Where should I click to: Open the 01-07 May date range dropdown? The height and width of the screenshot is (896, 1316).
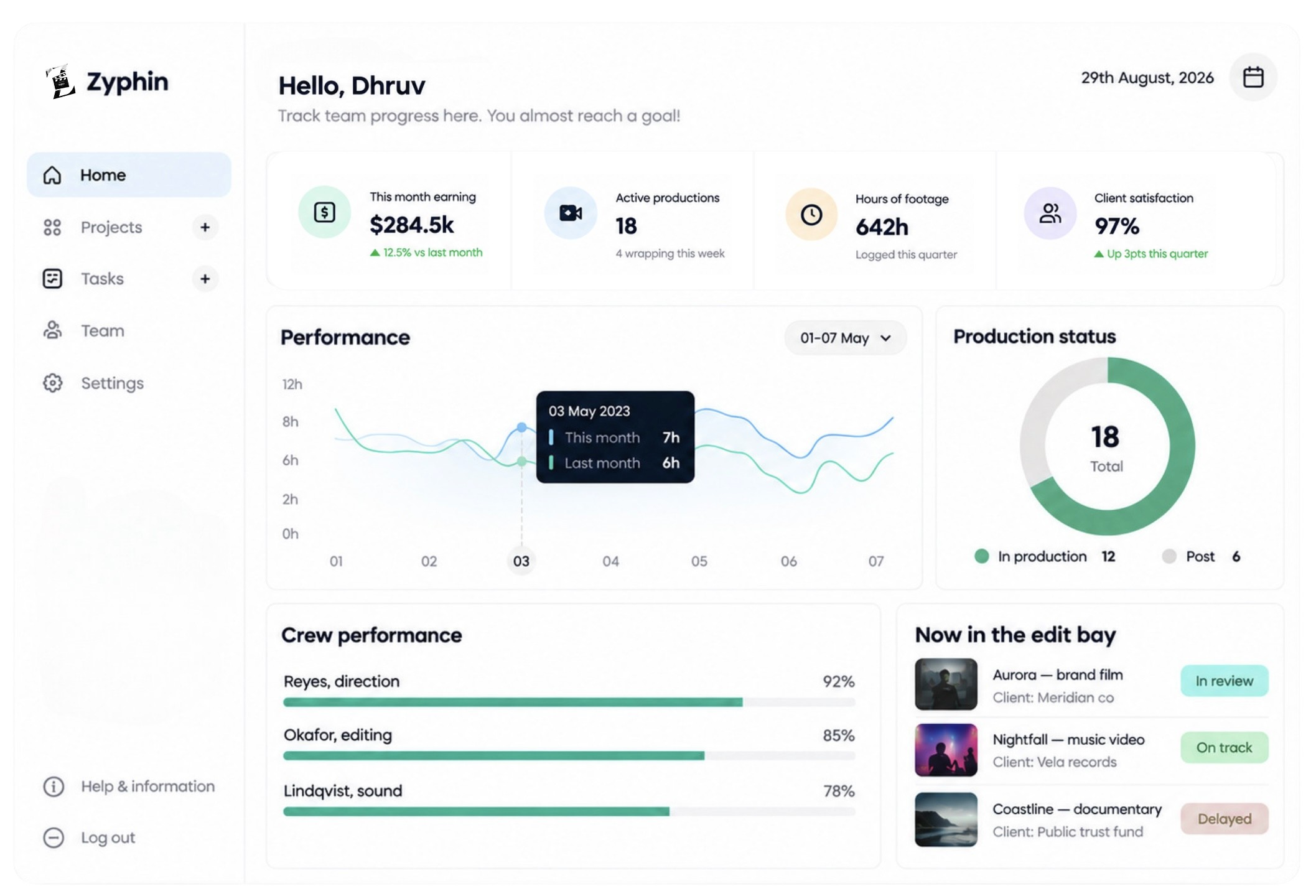click(x=846, y=338)
